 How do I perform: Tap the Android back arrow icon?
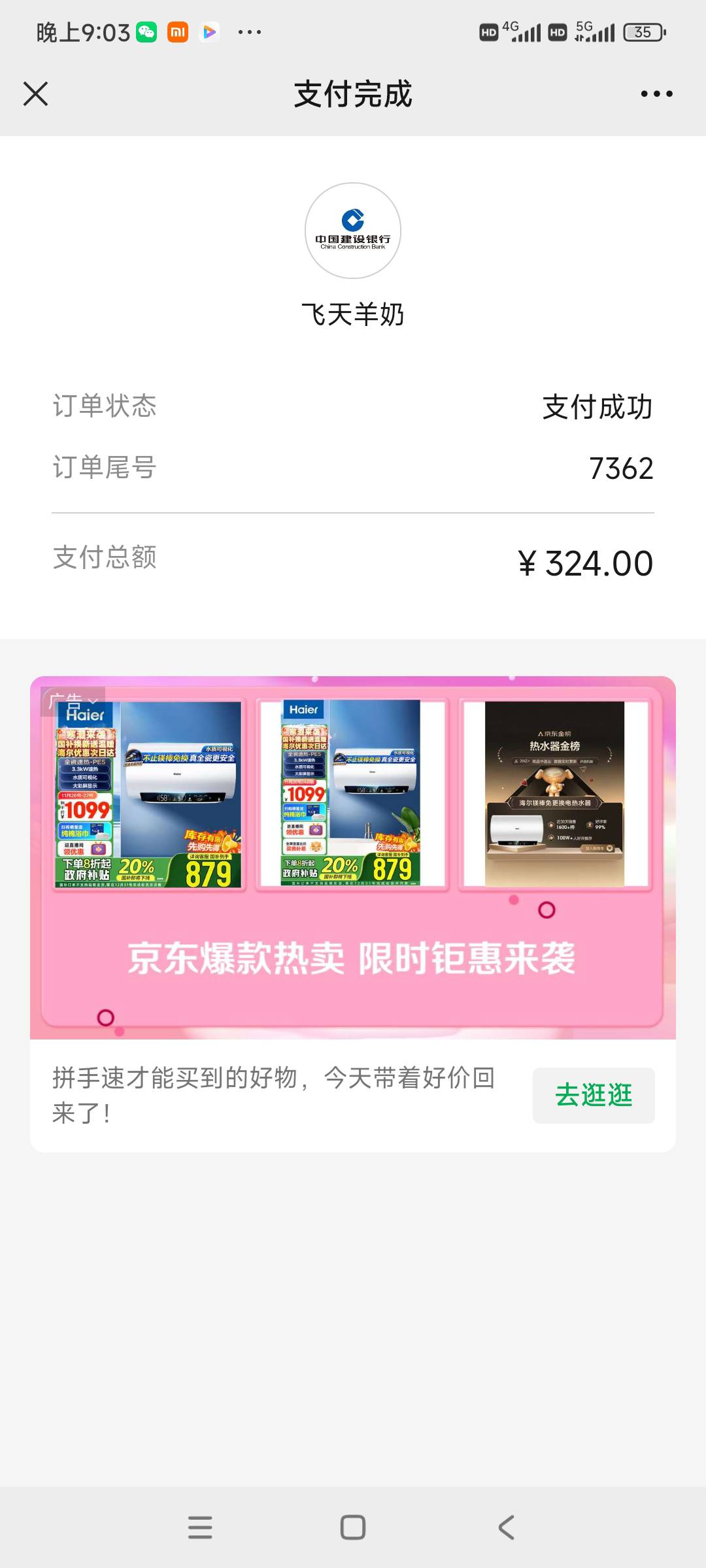[506, 1527]
